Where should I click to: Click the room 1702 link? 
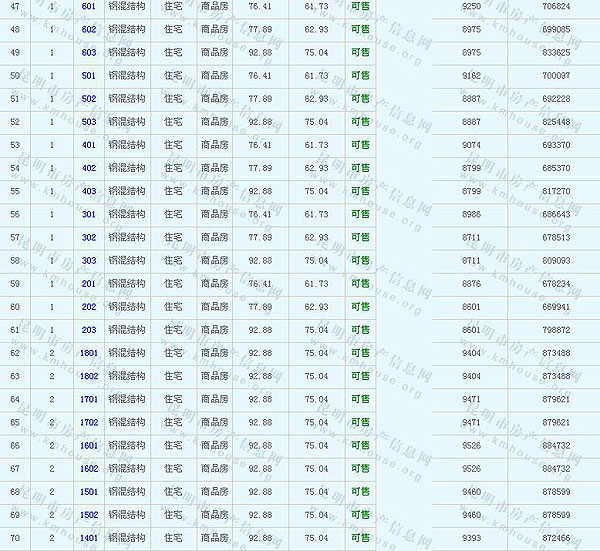point(89,423)
